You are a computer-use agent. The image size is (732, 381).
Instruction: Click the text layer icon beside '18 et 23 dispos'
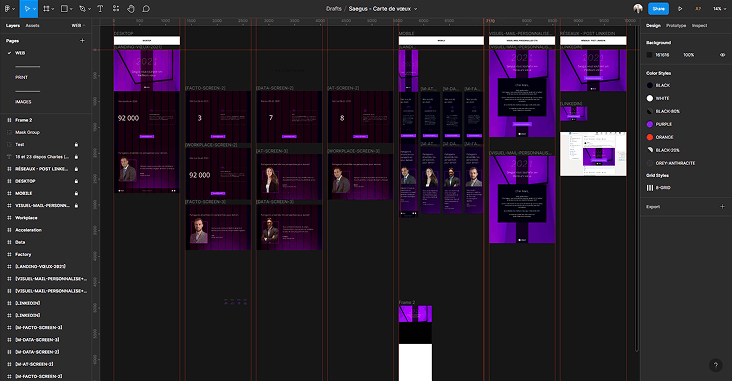(x=9, y=156)
